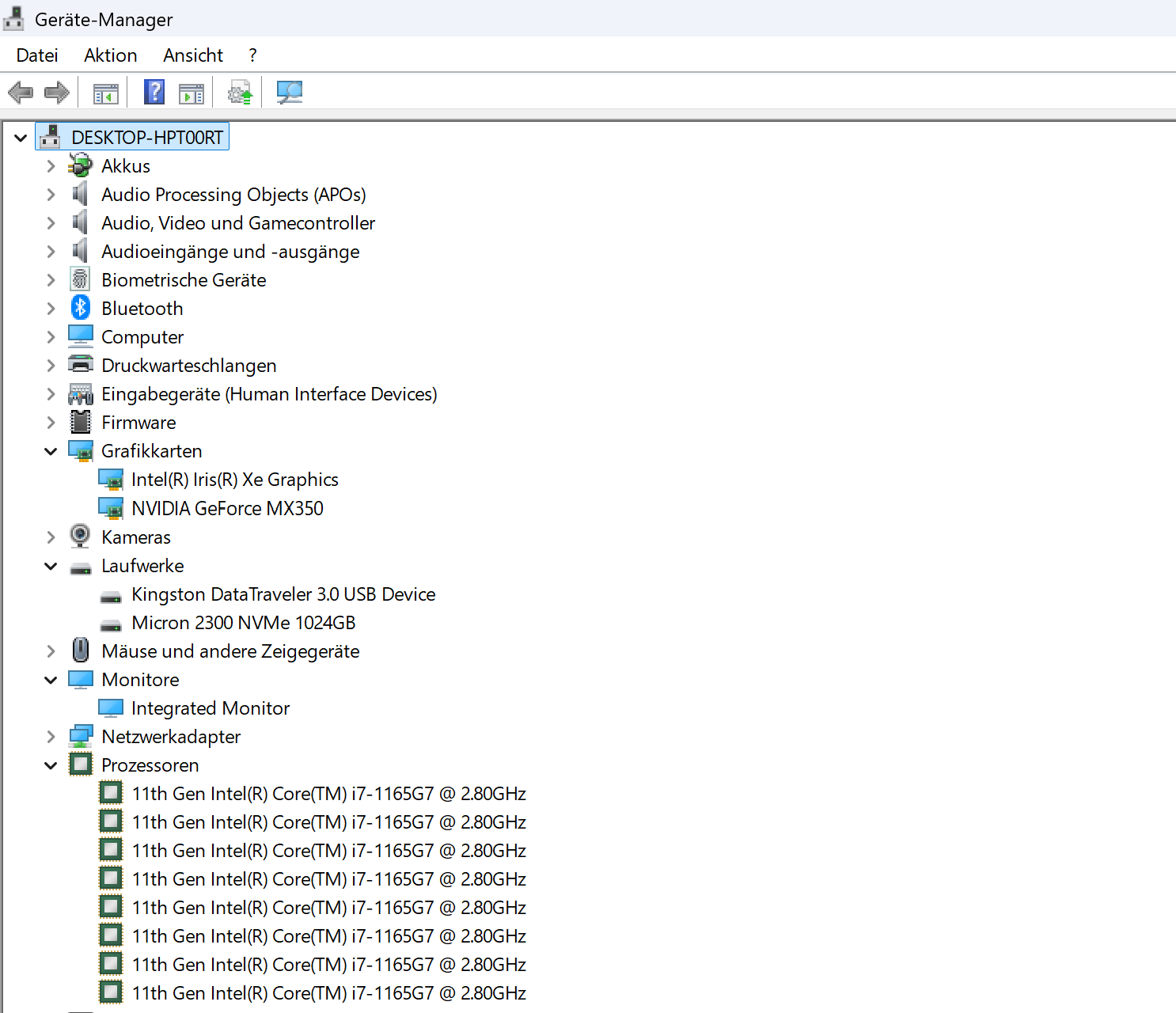Expand the Biometrische Geräte node
Screen dimensions: 1176x1013
(x=51, y=280)
